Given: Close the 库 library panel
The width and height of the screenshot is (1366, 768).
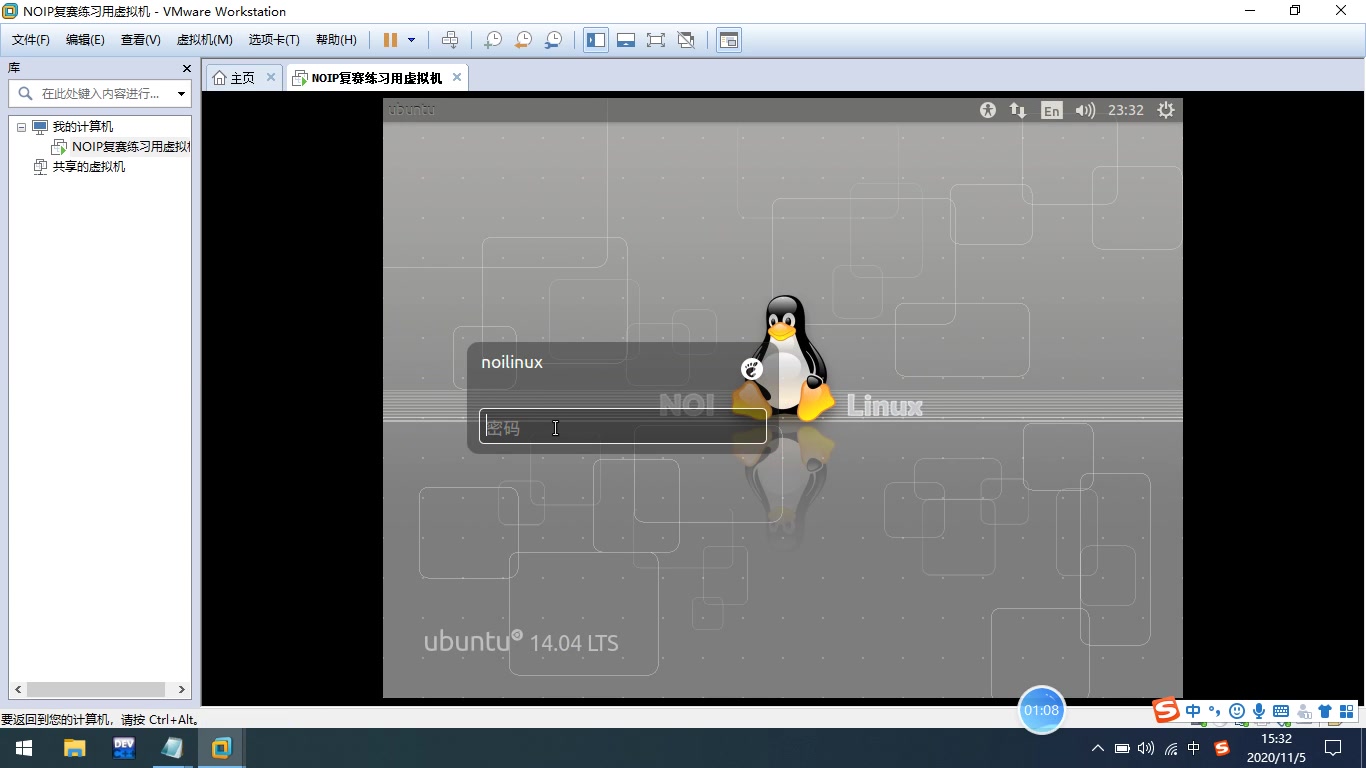Looking at the screenshot, I should tap(186, 68).
